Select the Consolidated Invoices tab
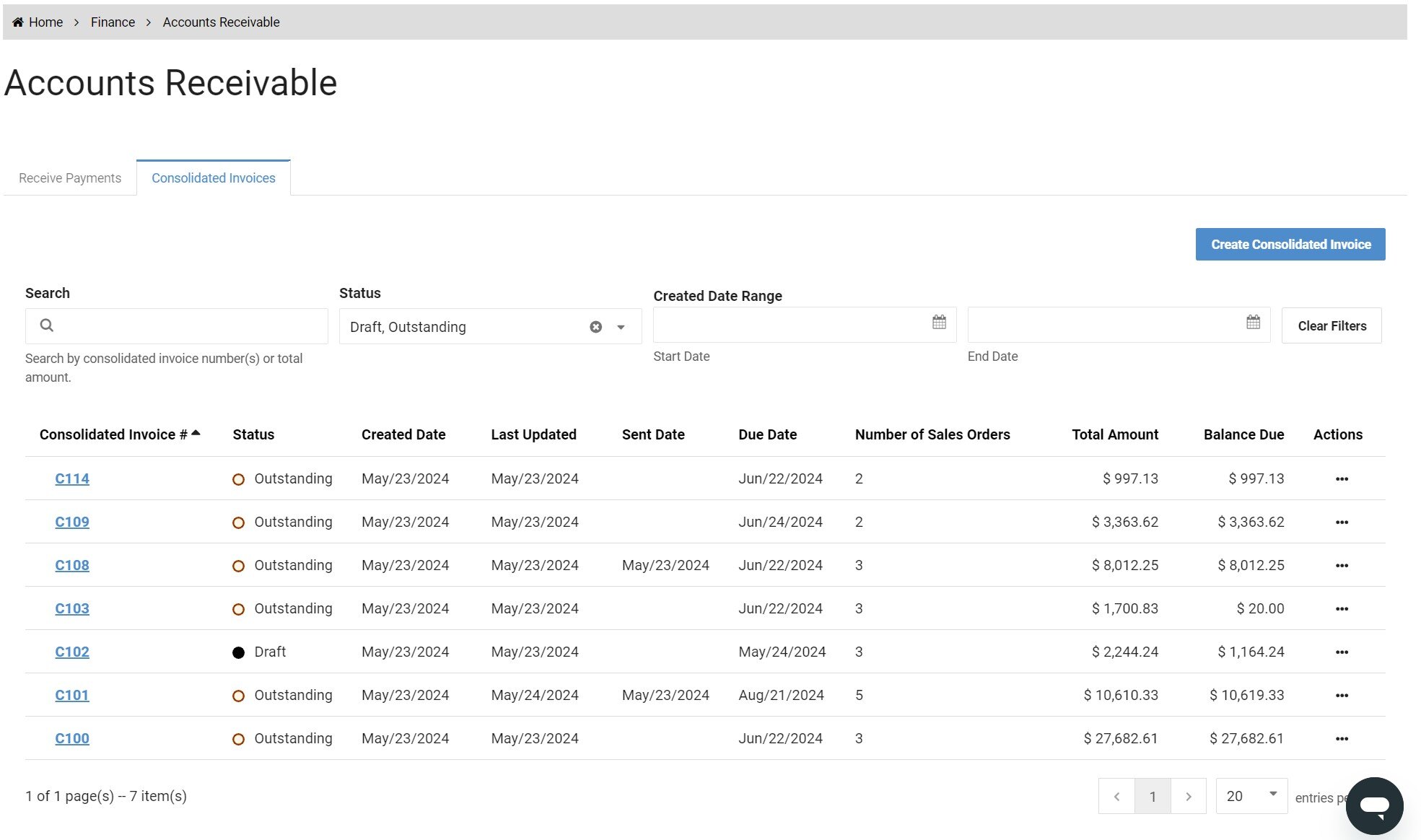1421x840 pixels. (214, 178)
